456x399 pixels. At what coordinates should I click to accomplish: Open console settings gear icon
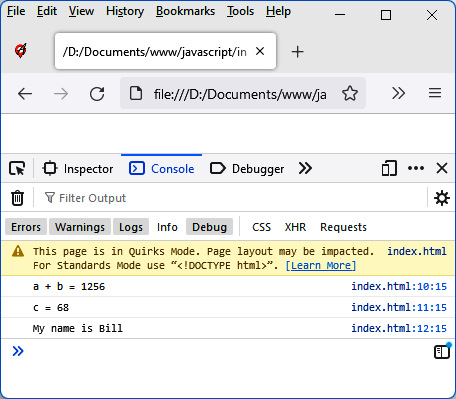click(x=442, y=198)
